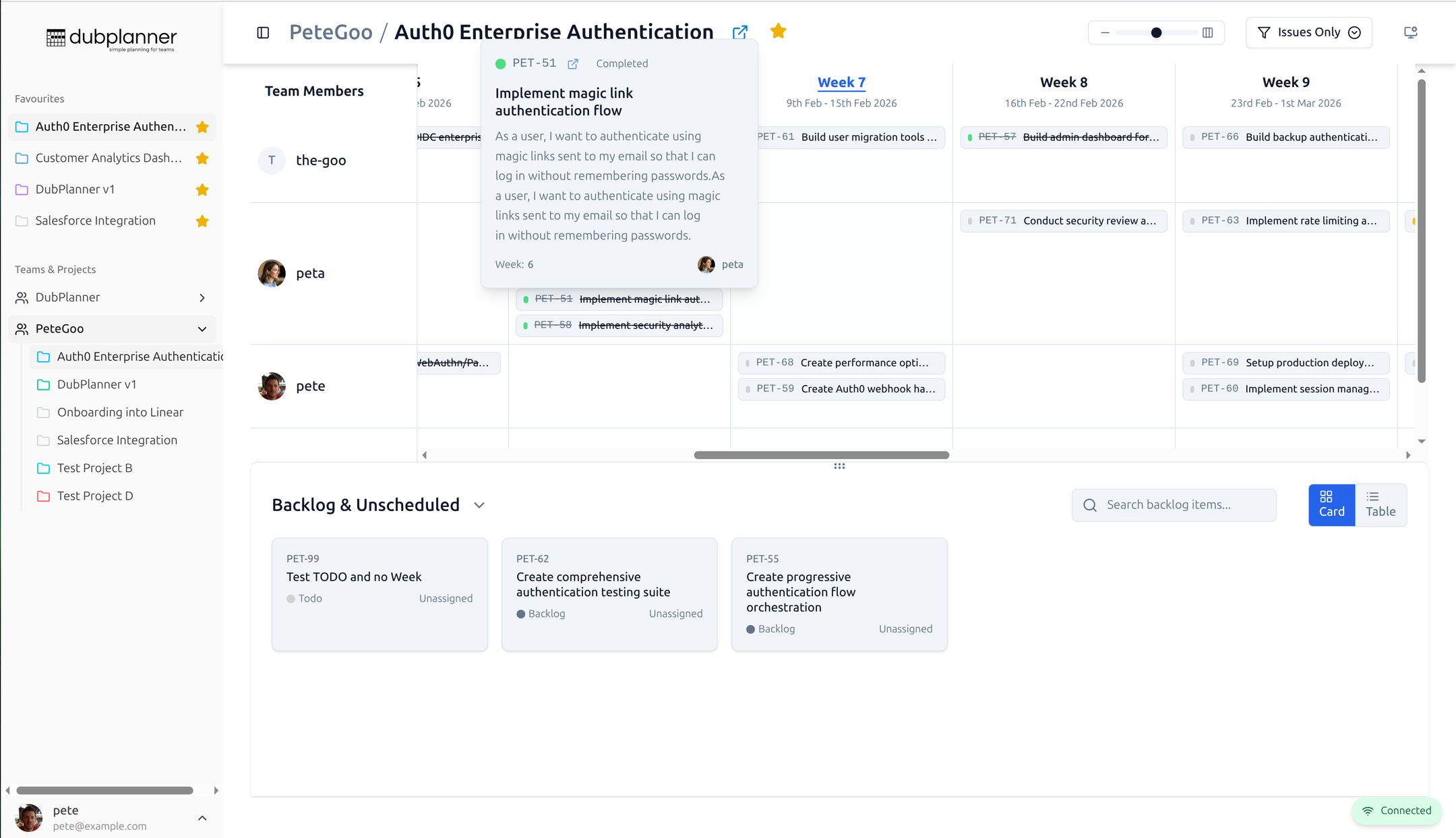Click the gold favourite star in header
The width and height of the screenshot is (1456, 838).
[x=778, y=31]
